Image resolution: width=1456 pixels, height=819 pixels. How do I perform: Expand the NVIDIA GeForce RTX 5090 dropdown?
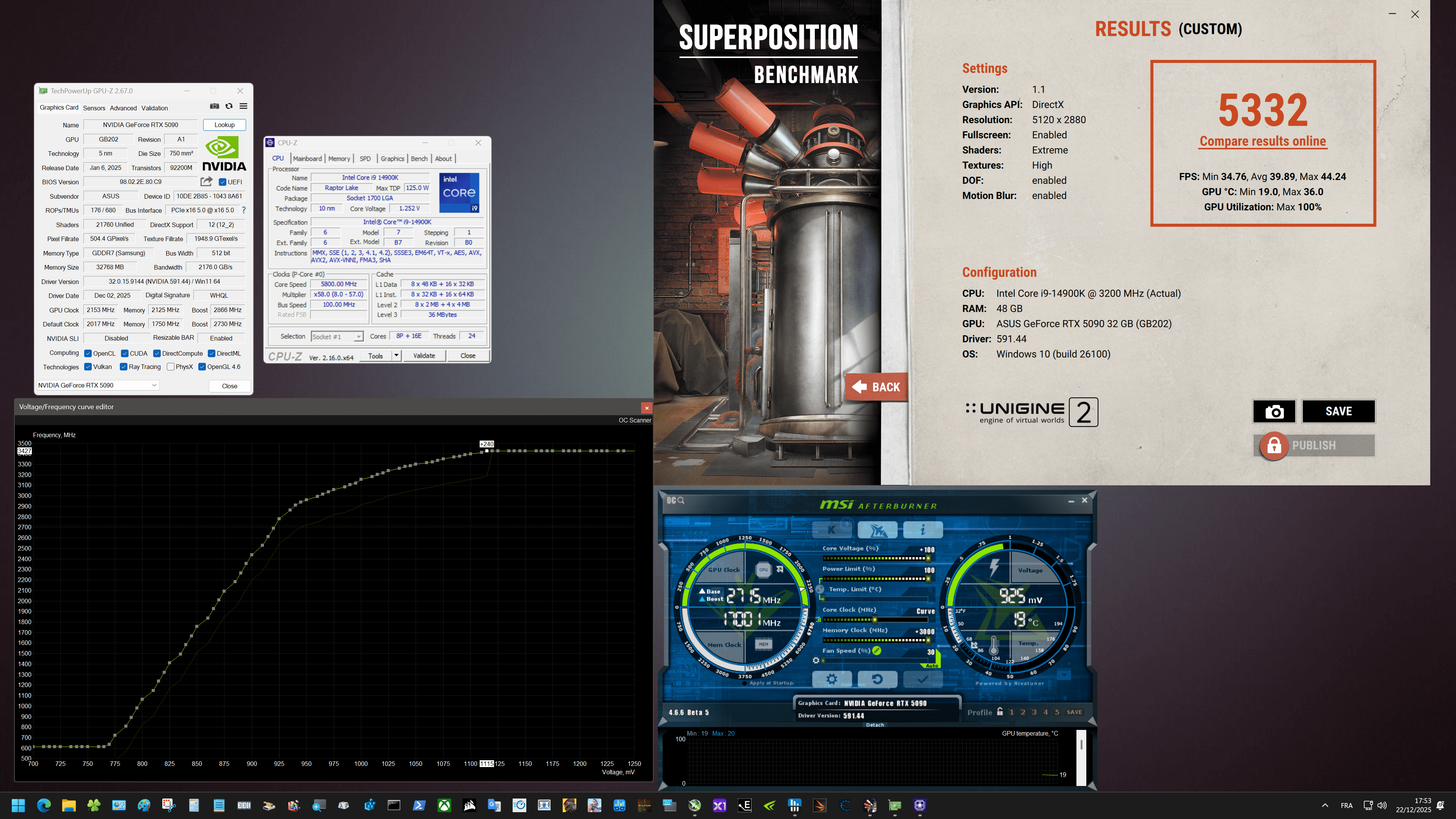click(154, 386)
